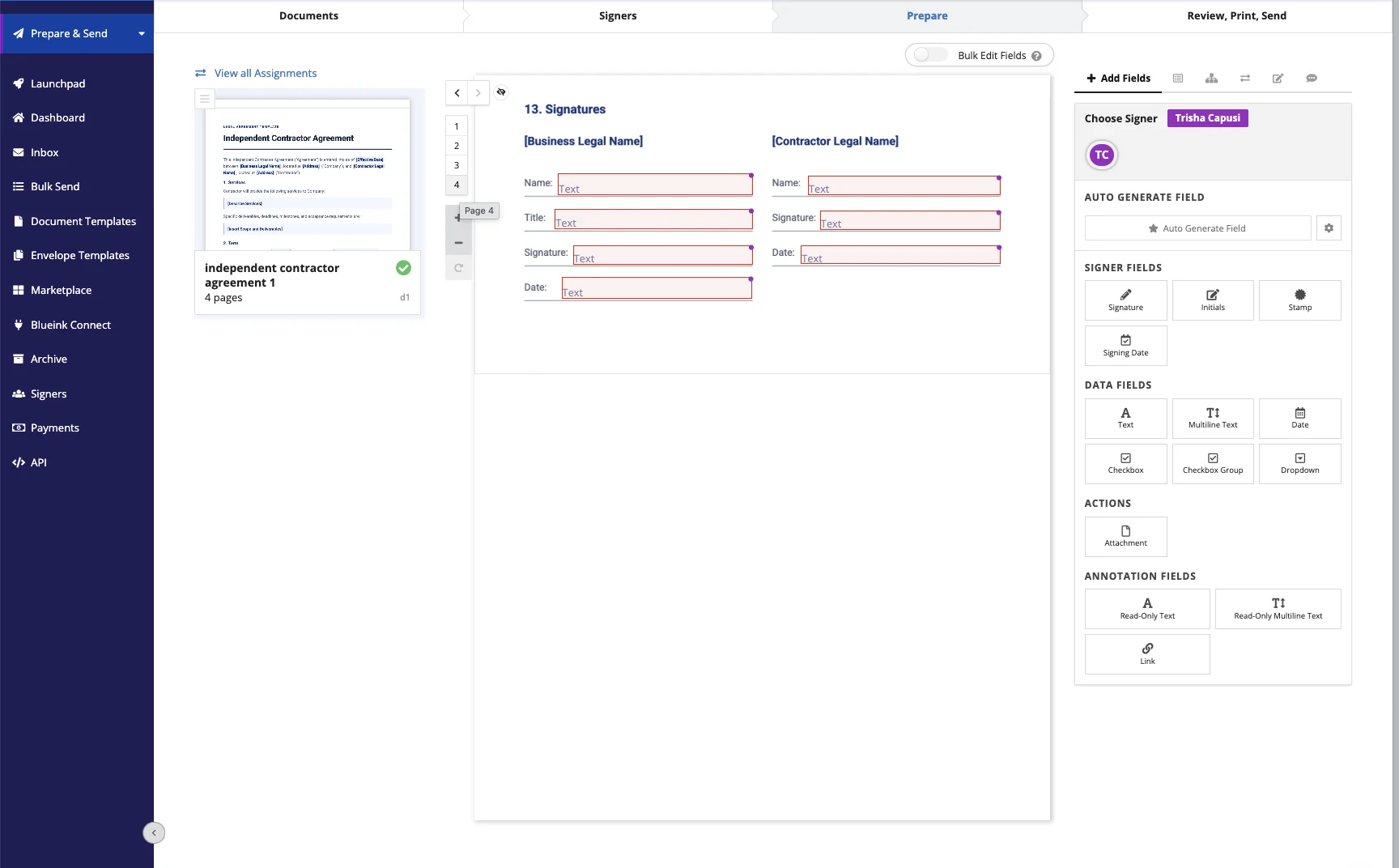1399x868 pixels.
Task: Go to next page arrow
Action: coord(478,92)
